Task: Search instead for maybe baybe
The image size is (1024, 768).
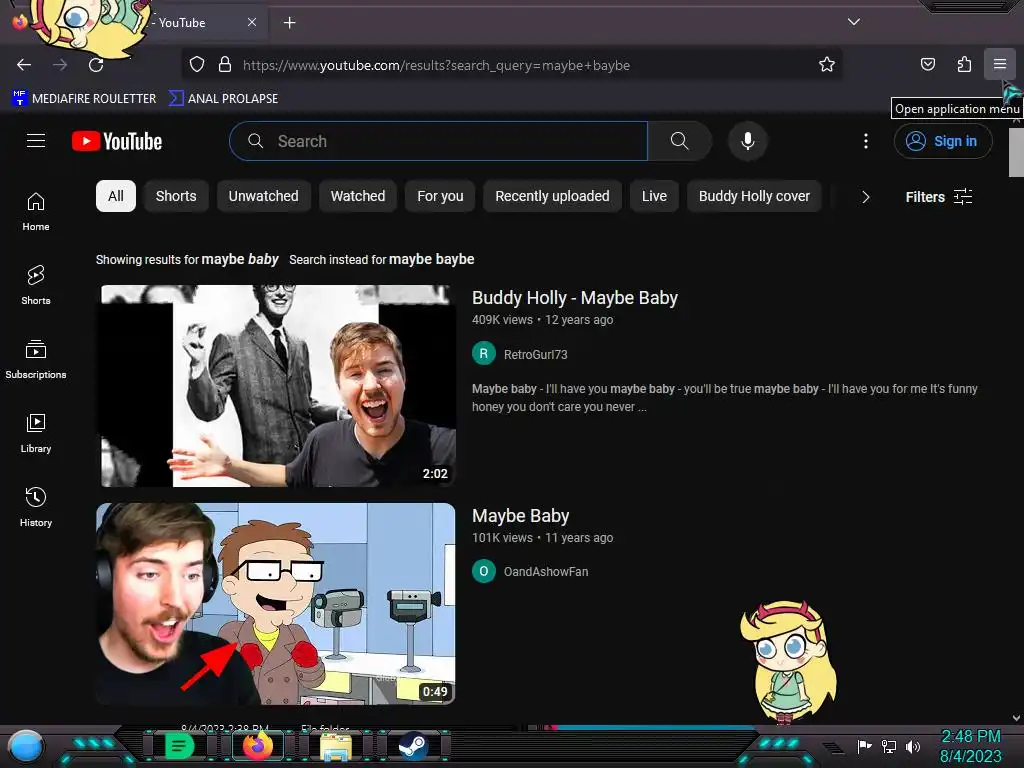Action: pyautogui.click(x=432, y=259)
